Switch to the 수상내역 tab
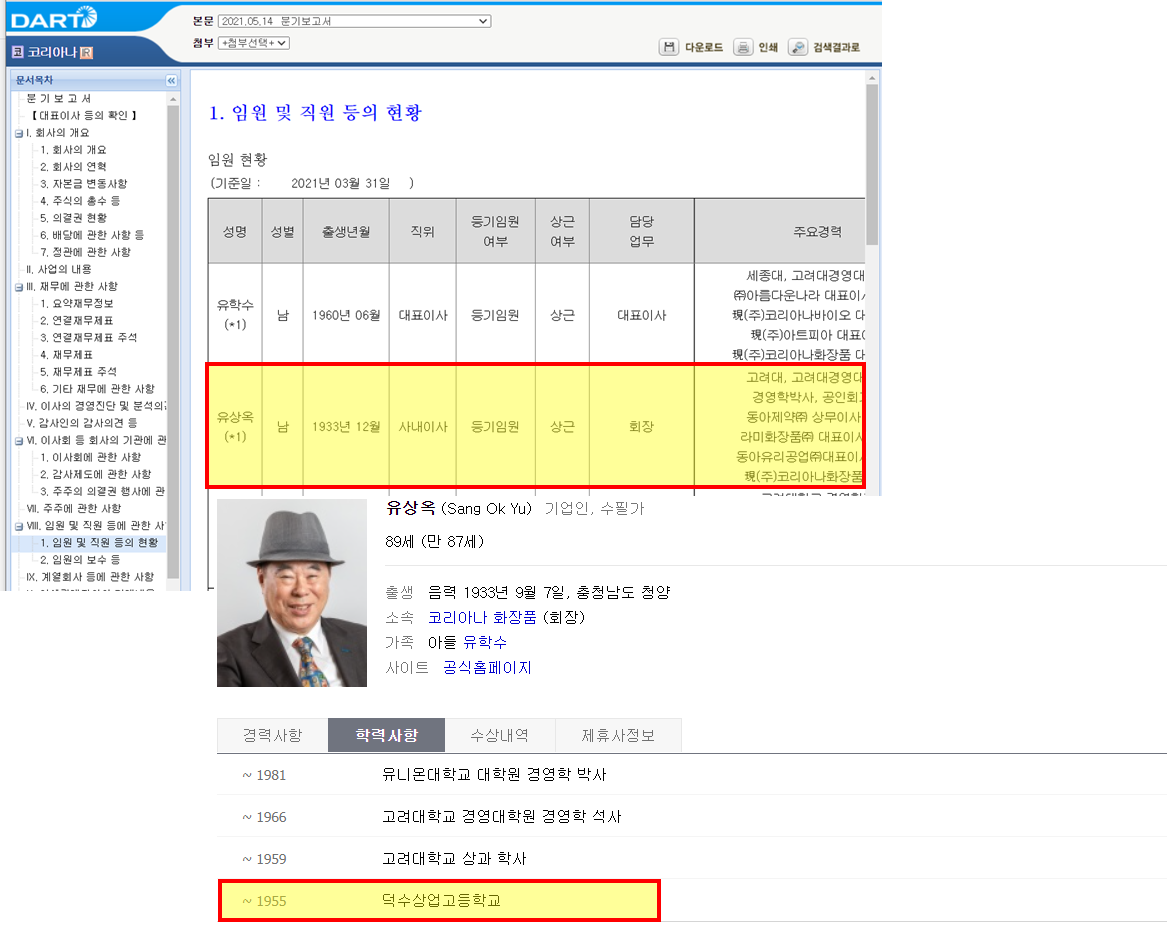Viewport: 1170px width, 926px height. click(x=500, y=736)
